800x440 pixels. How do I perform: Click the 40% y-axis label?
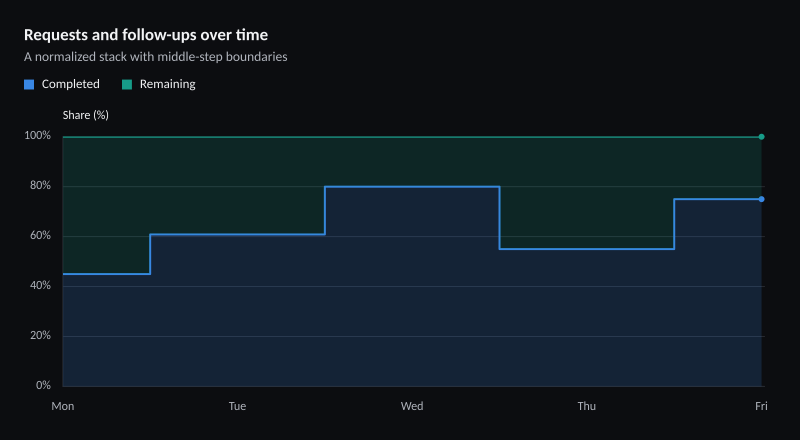[x=42, y=286]
